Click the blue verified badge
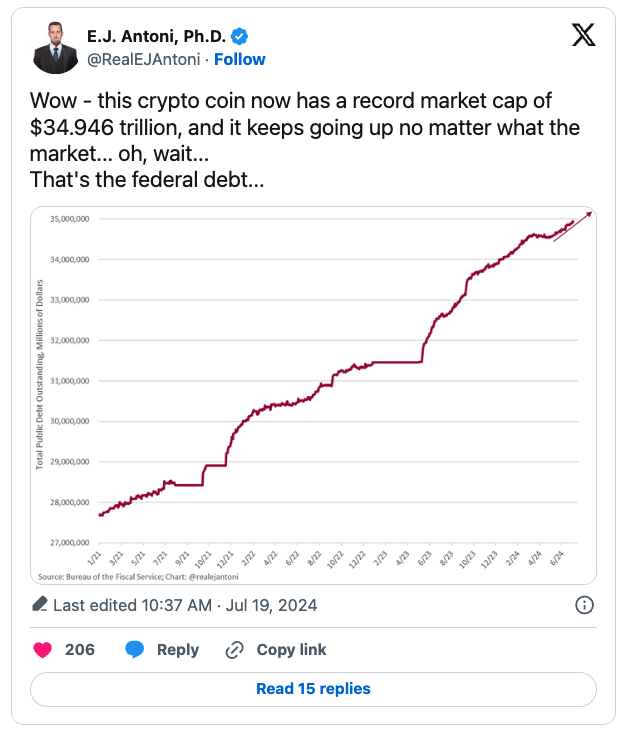627x732 pixels. [240, 37]
